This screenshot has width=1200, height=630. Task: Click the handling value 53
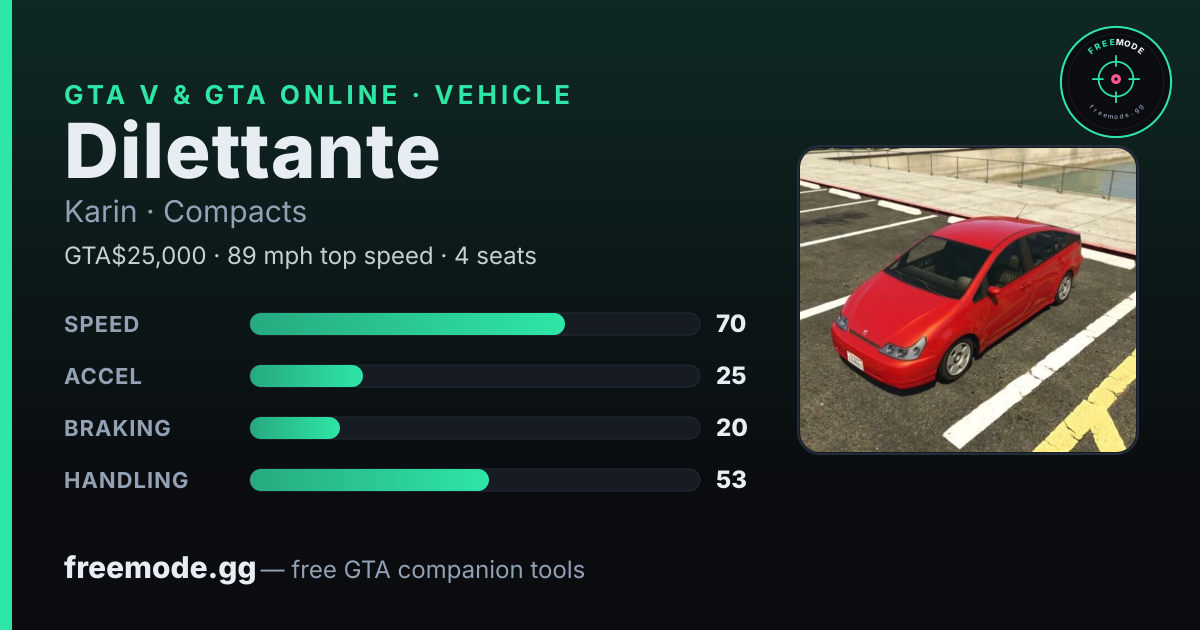point(731,480)
